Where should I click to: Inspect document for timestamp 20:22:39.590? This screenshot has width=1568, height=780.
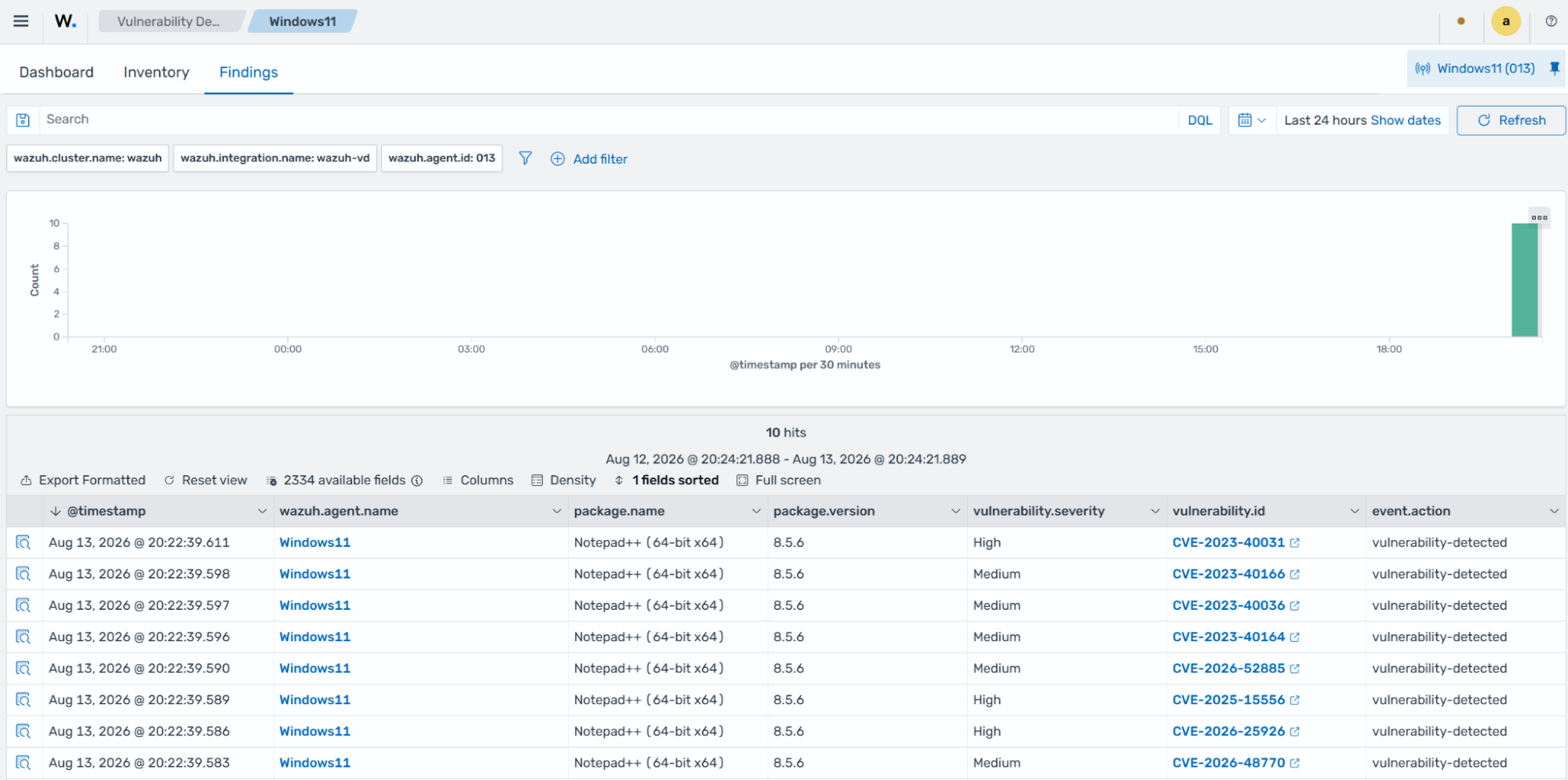(x=24, y=668)
